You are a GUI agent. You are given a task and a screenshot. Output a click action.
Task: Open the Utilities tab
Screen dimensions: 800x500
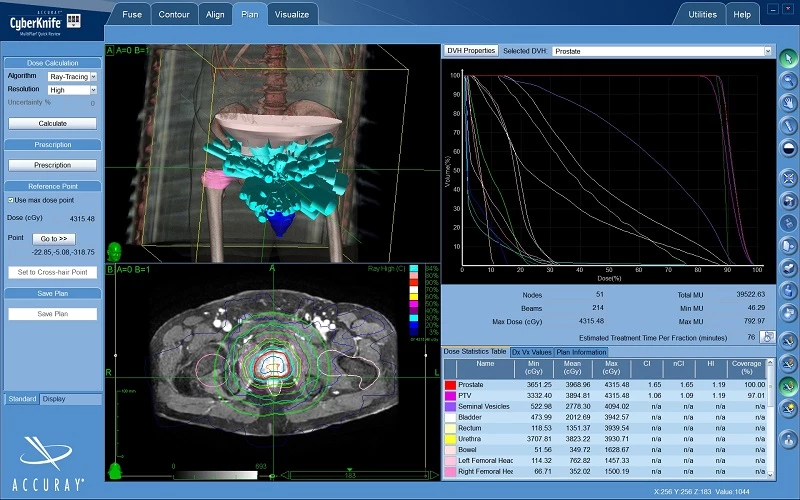pyautogui.click(x=702, y=14)
